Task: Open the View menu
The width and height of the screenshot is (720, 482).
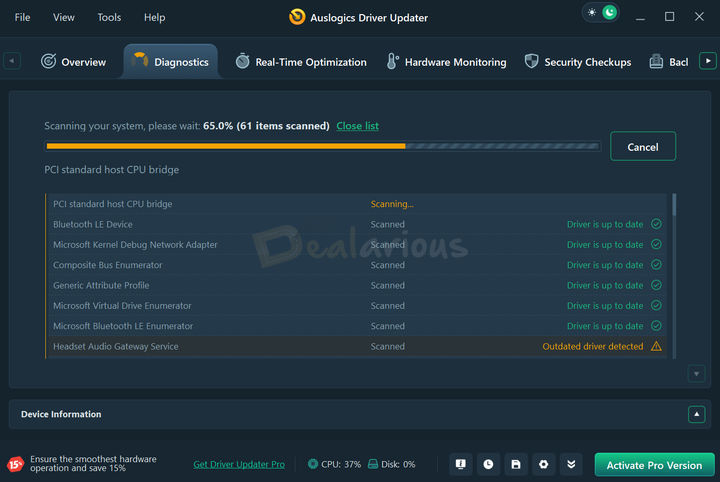Action: point(63,17)
